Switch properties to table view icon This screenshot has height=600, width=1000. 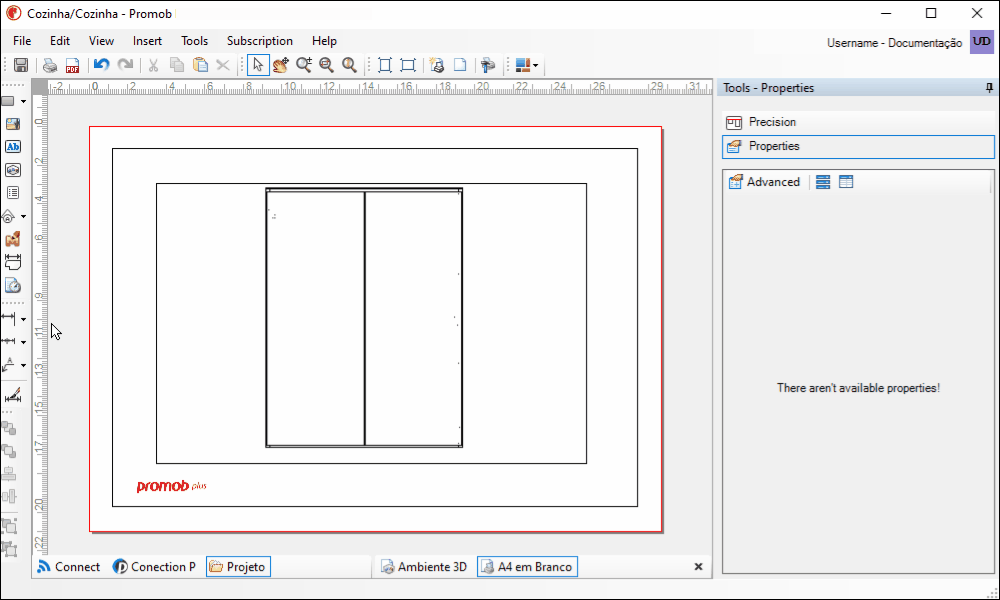coord(846,182)
